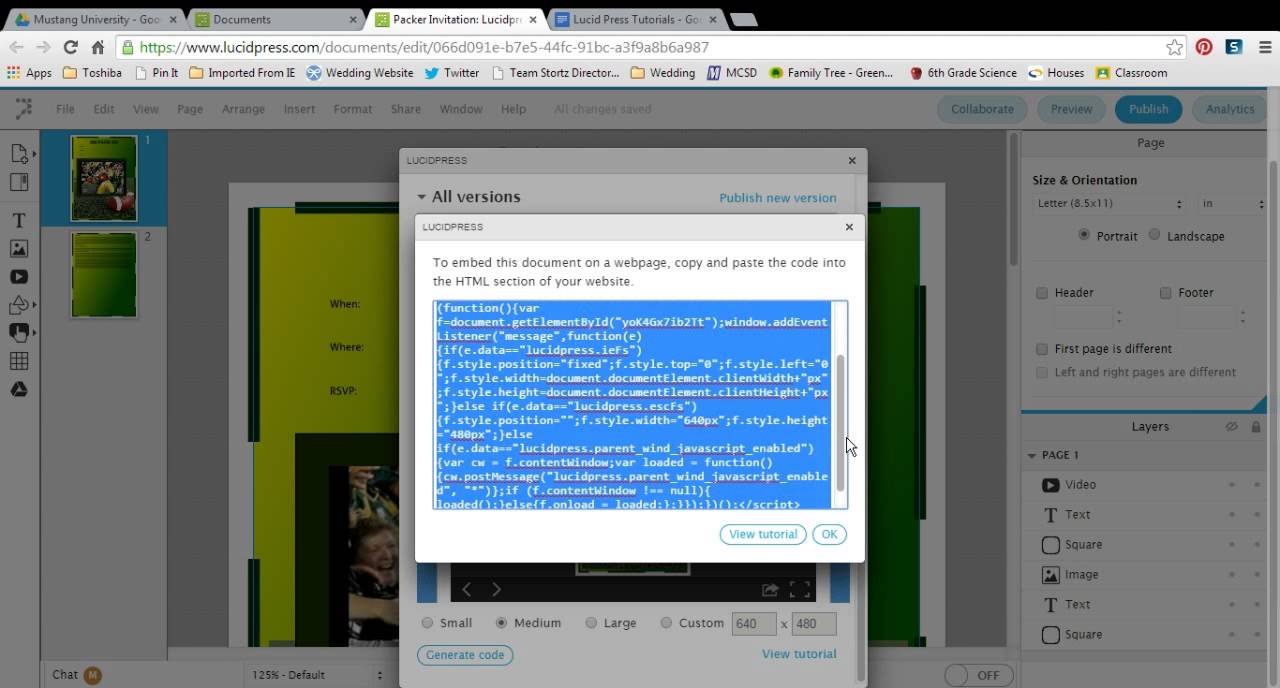The height and width of the screenshot is (688, 1280).
Task: Select the Large embed size option
Action: pyautogui.click(x=591, y=623)
